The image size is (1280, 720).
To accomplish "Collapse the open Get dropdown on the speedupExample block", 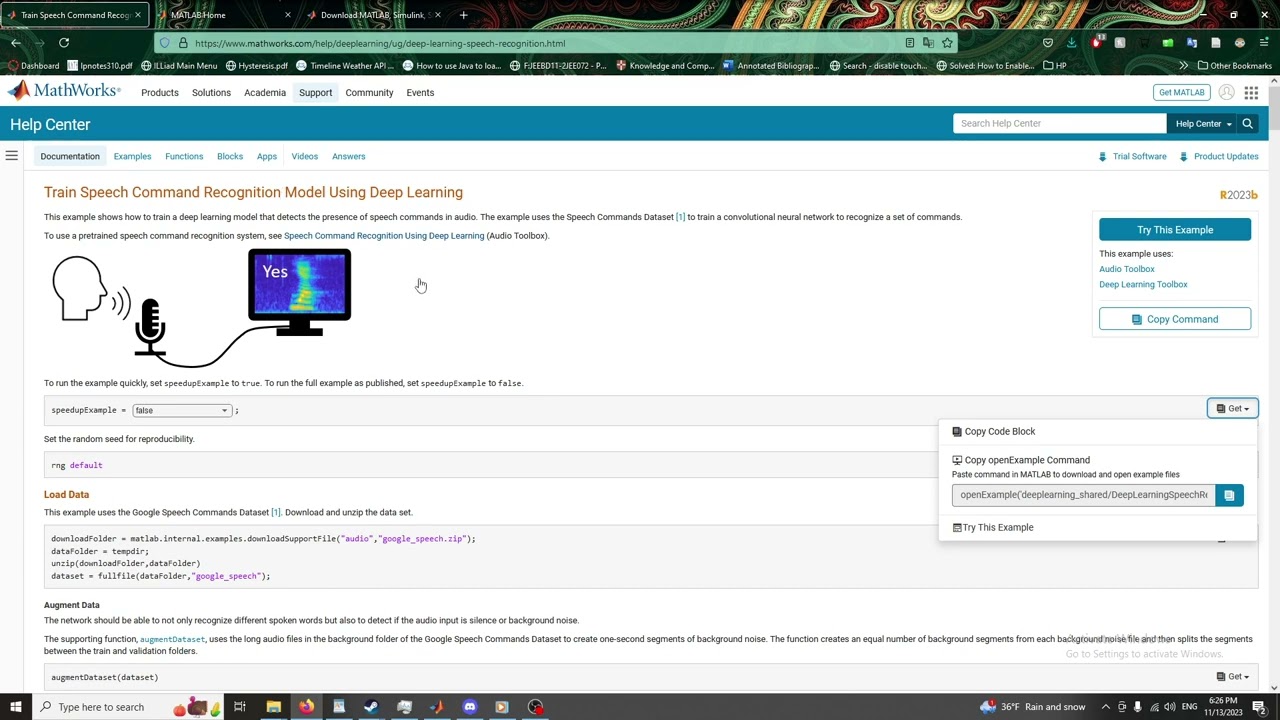I will click(1232, 408).
